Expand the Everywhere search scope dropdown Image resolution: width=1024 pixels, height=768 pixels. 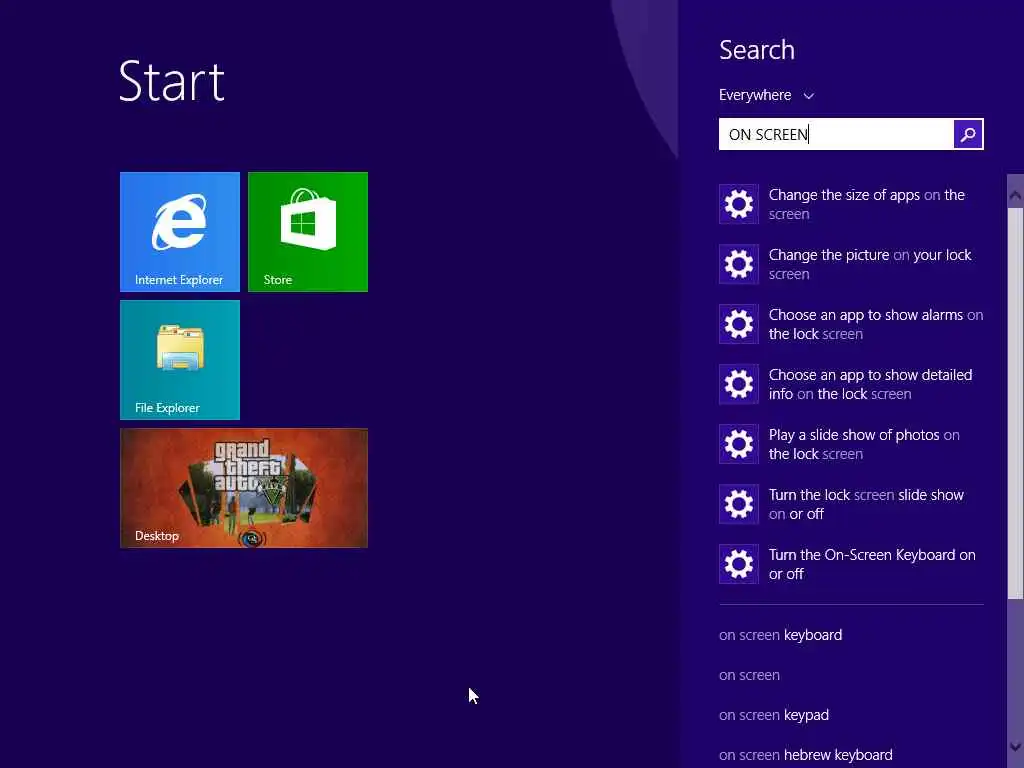pyautogui.click(x=766, y=95)
